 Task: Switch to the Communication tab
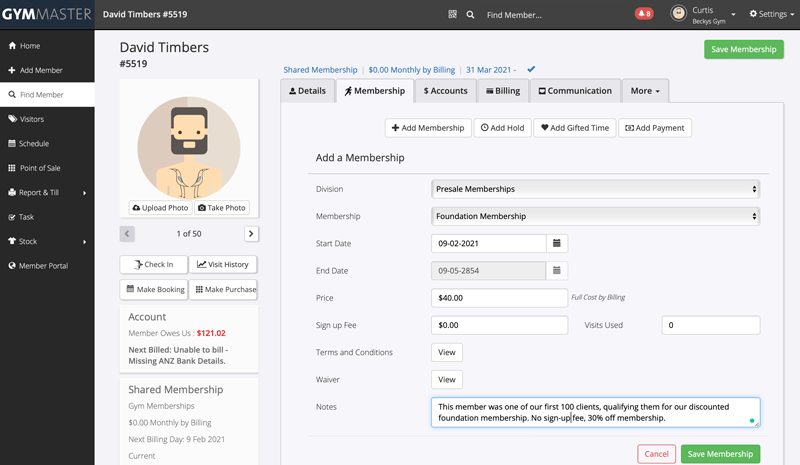click(574, 91)
